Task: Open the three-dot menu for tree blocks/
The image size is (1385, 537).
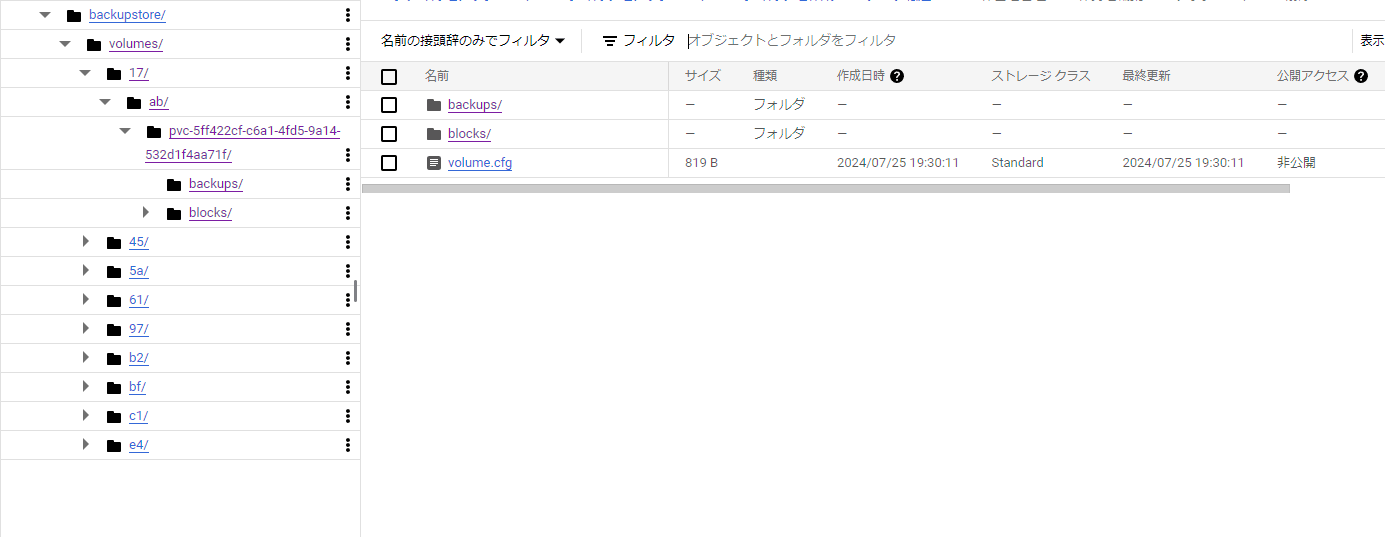Action: coord(347,213)
